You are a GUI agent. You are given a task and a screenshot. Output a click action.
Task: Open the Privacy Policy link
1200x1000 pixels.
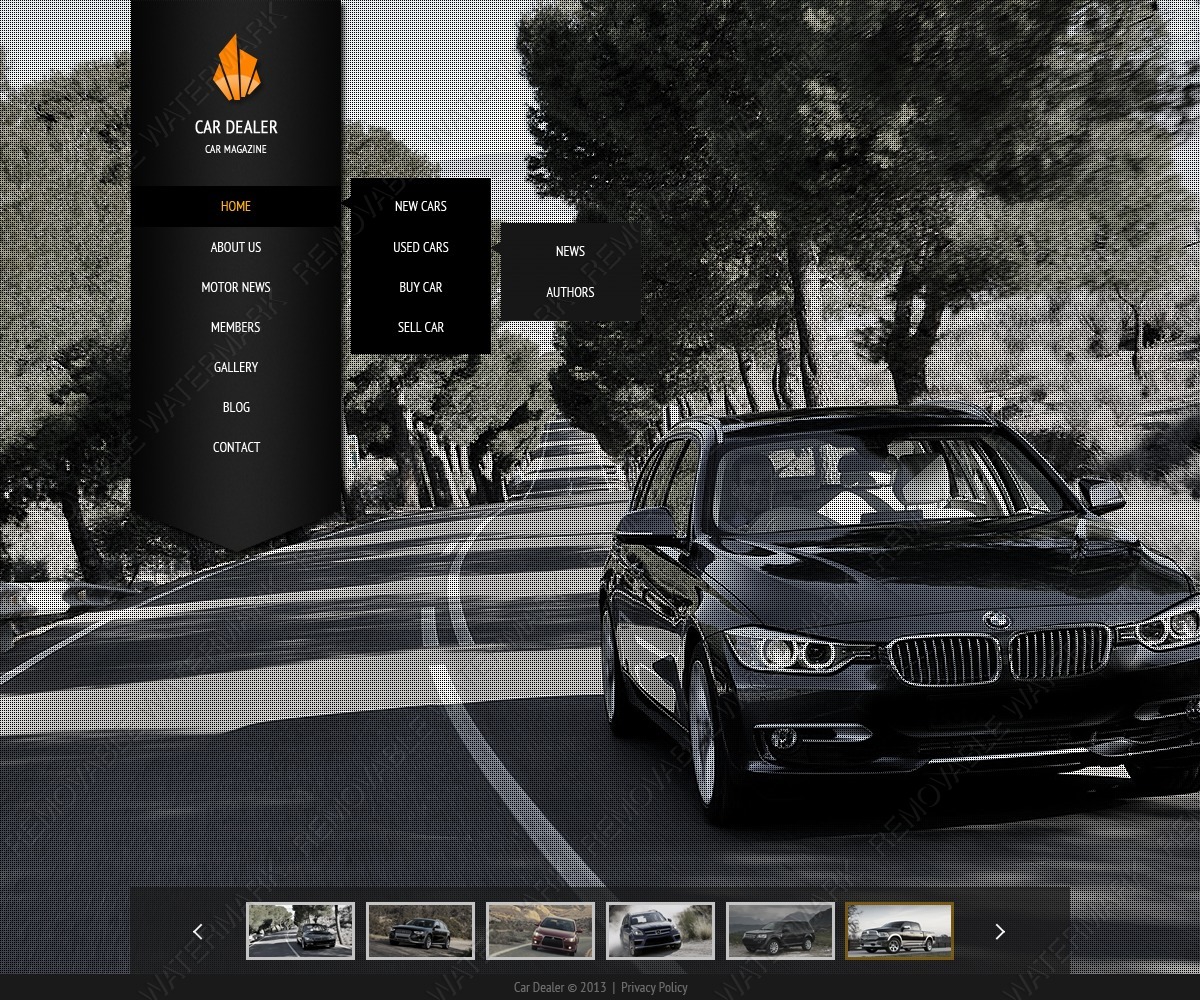[x=654, y=987]
